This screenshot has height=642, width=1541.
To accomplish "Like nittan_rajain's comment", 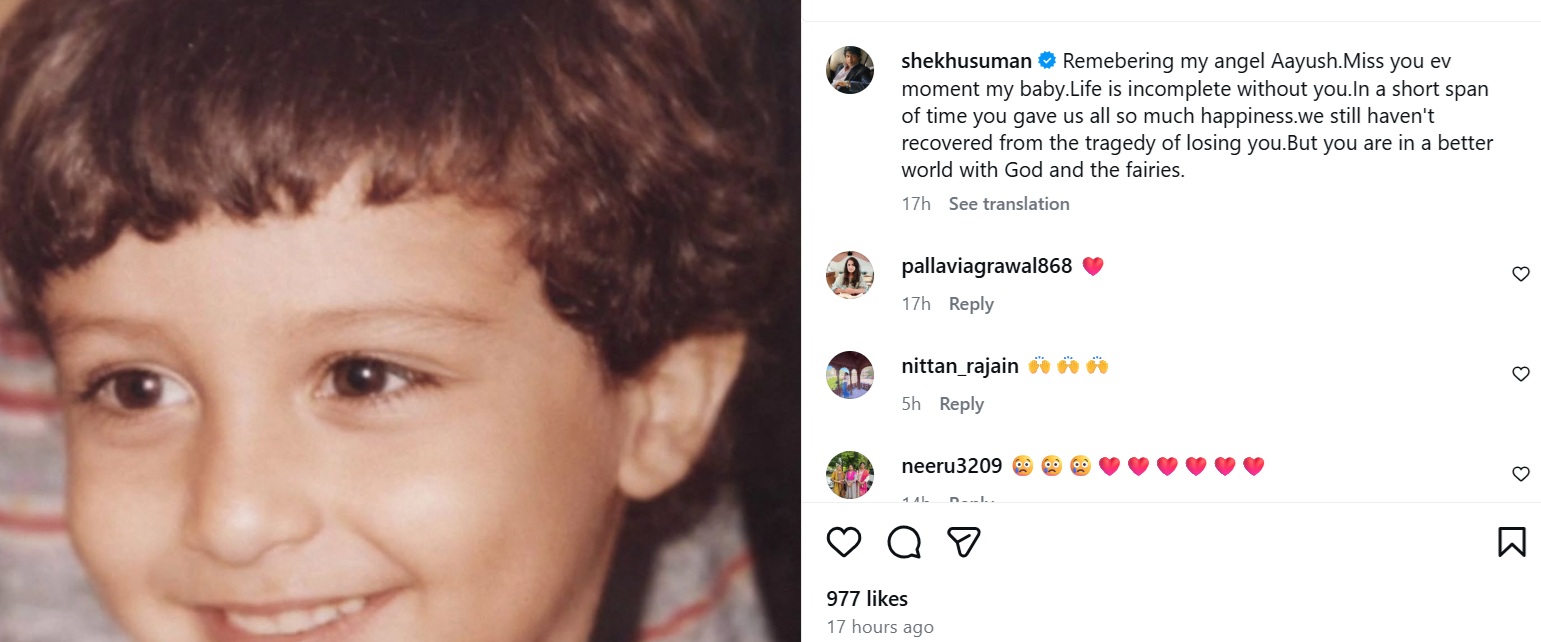I will pyautogui.click(x=1520, y=374).
